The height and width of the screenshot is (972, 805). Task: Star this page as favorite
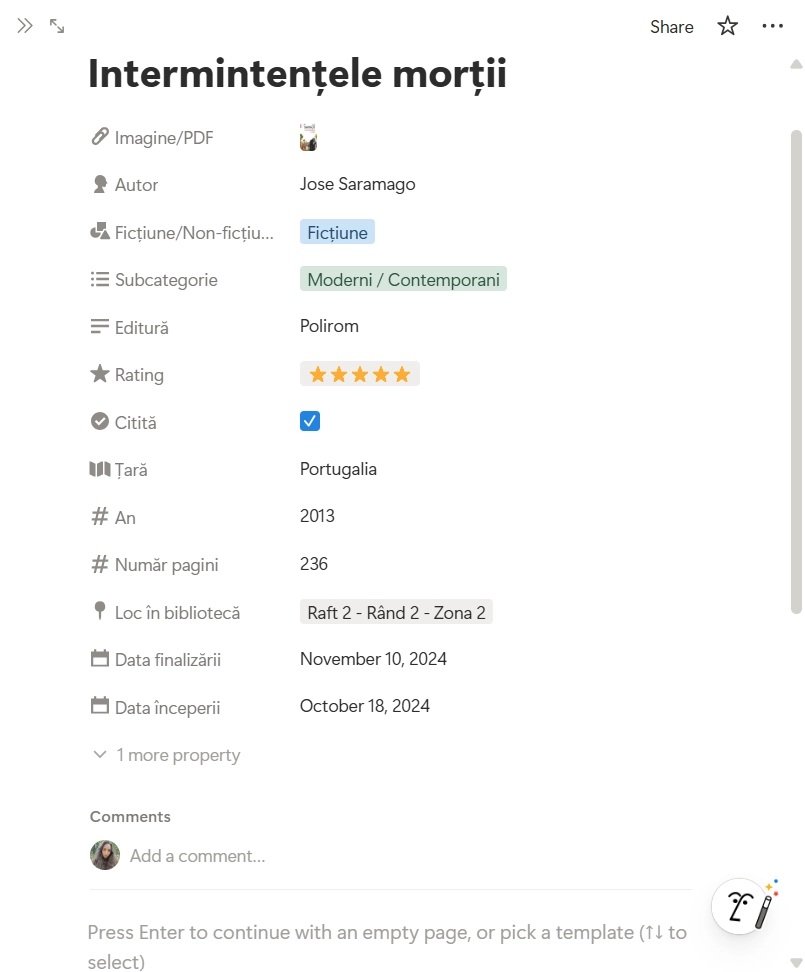tap(727, 26)
